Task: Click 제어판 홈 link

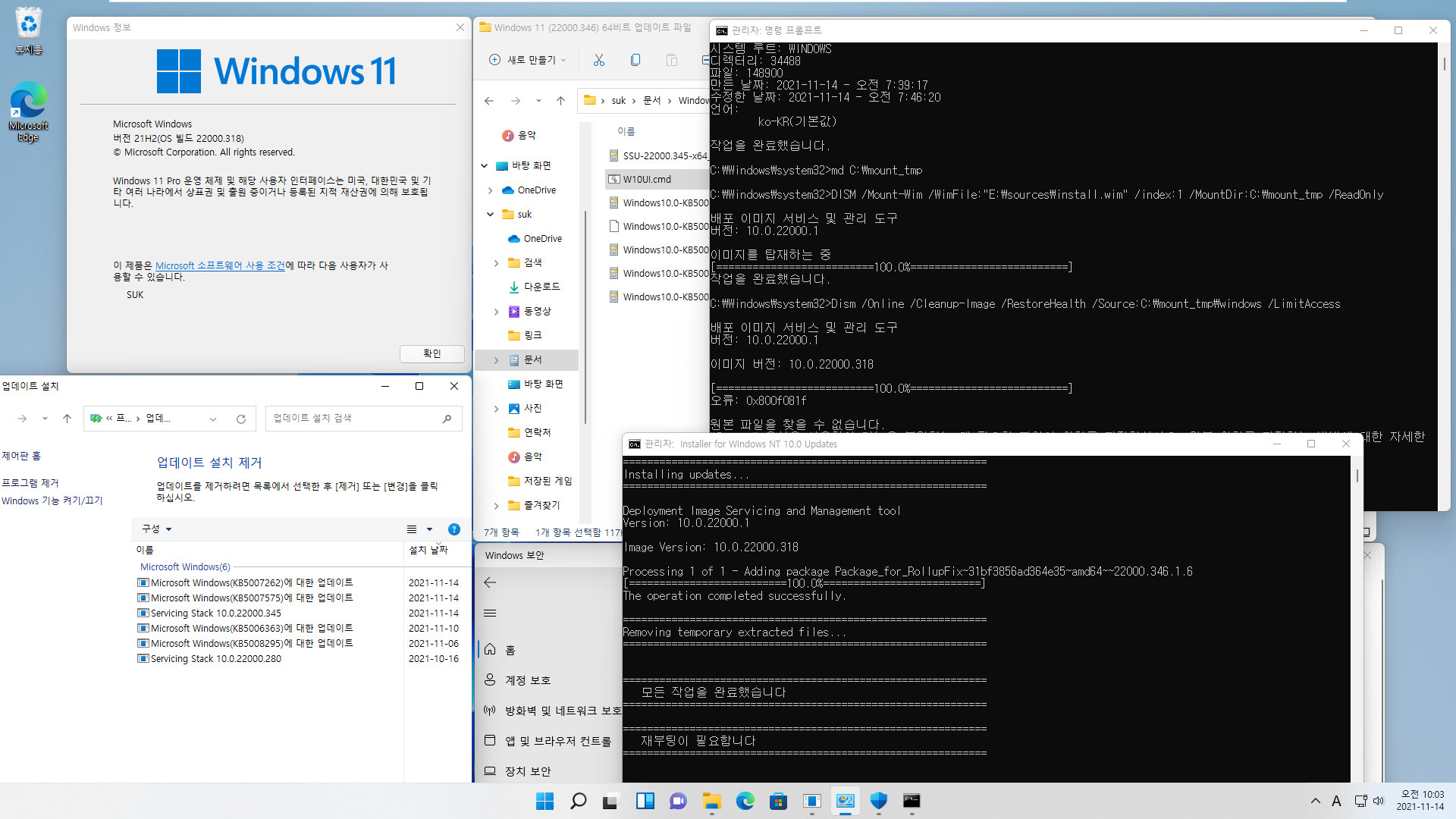Action: [x=21, y=456]
